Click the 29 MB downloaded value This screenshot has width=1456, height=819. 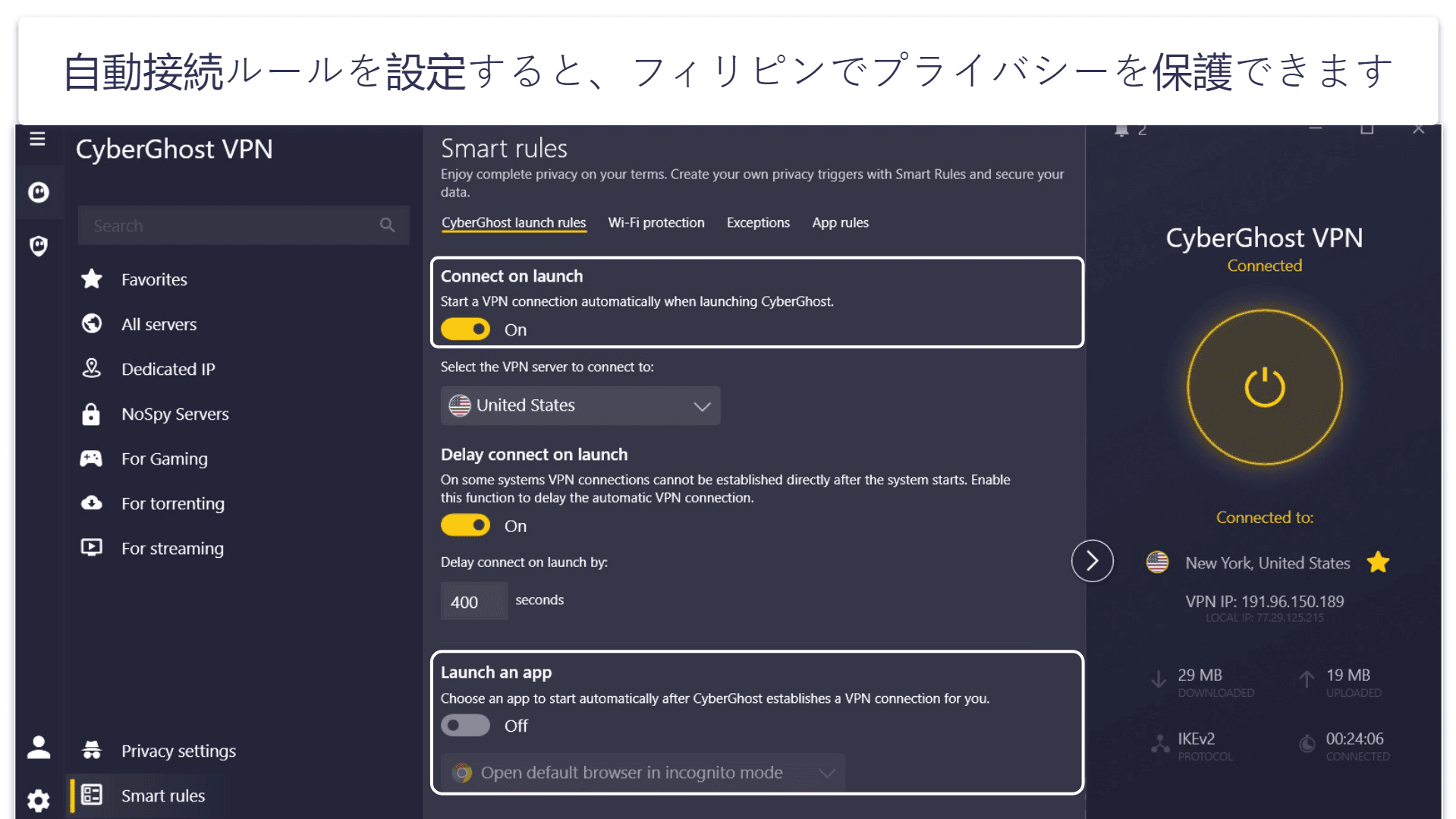coord(1200,675)
